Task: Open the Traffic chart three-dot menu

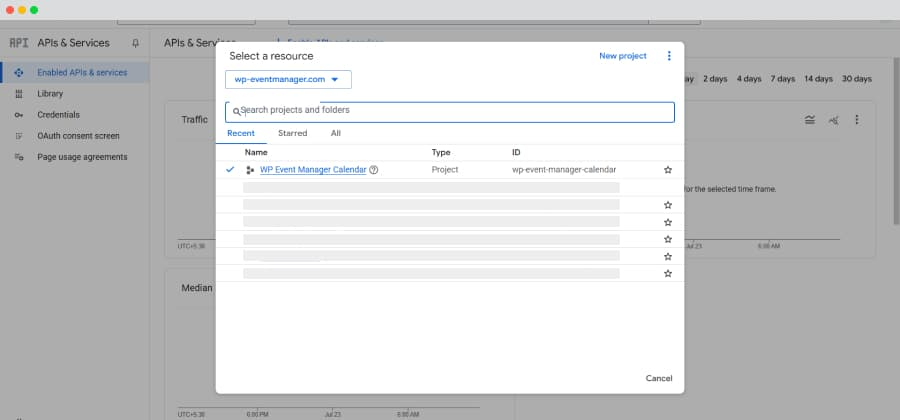Action: click(x=856, y=119)
